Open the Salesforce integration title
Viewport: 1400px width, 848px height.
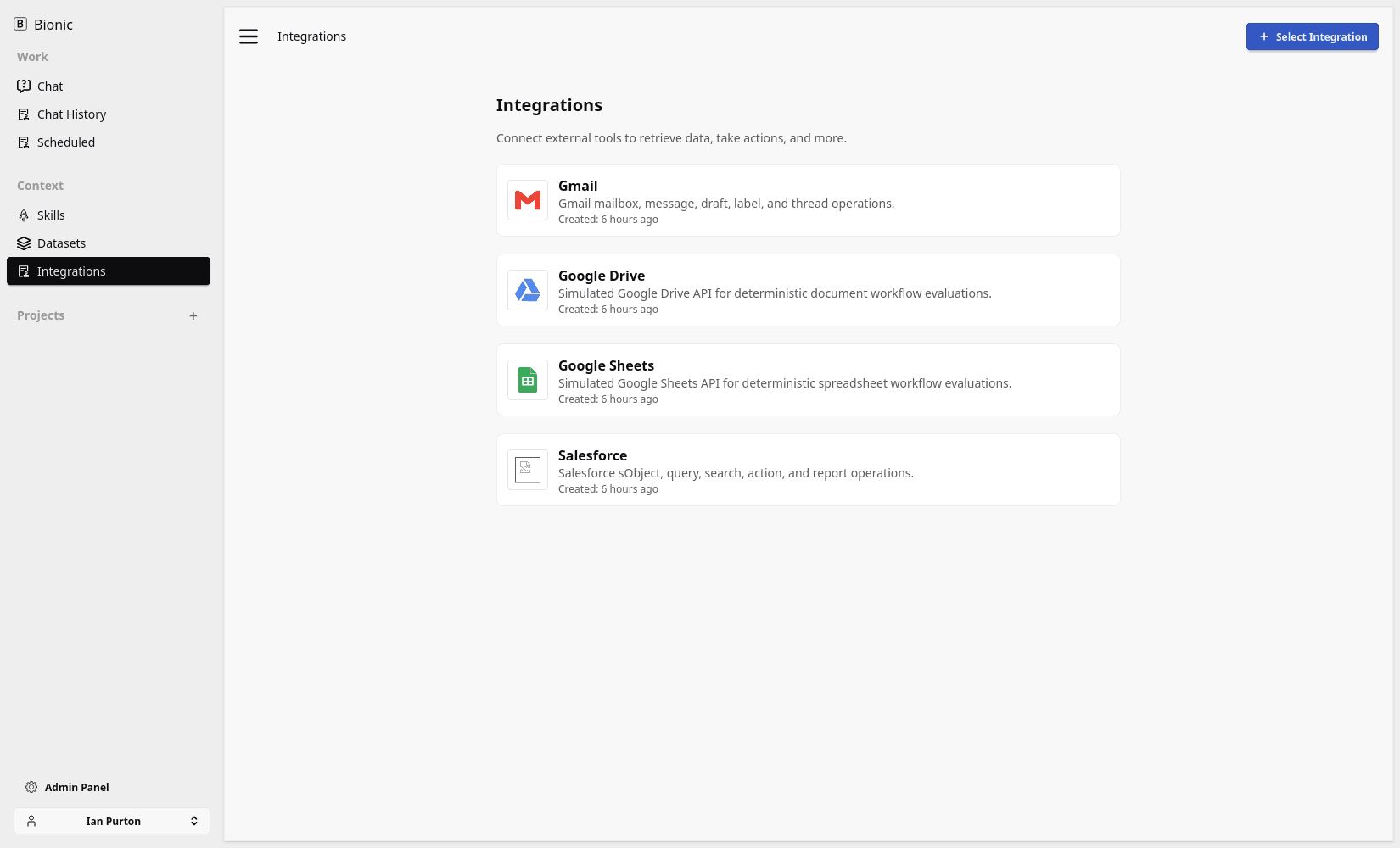[592, 455]
